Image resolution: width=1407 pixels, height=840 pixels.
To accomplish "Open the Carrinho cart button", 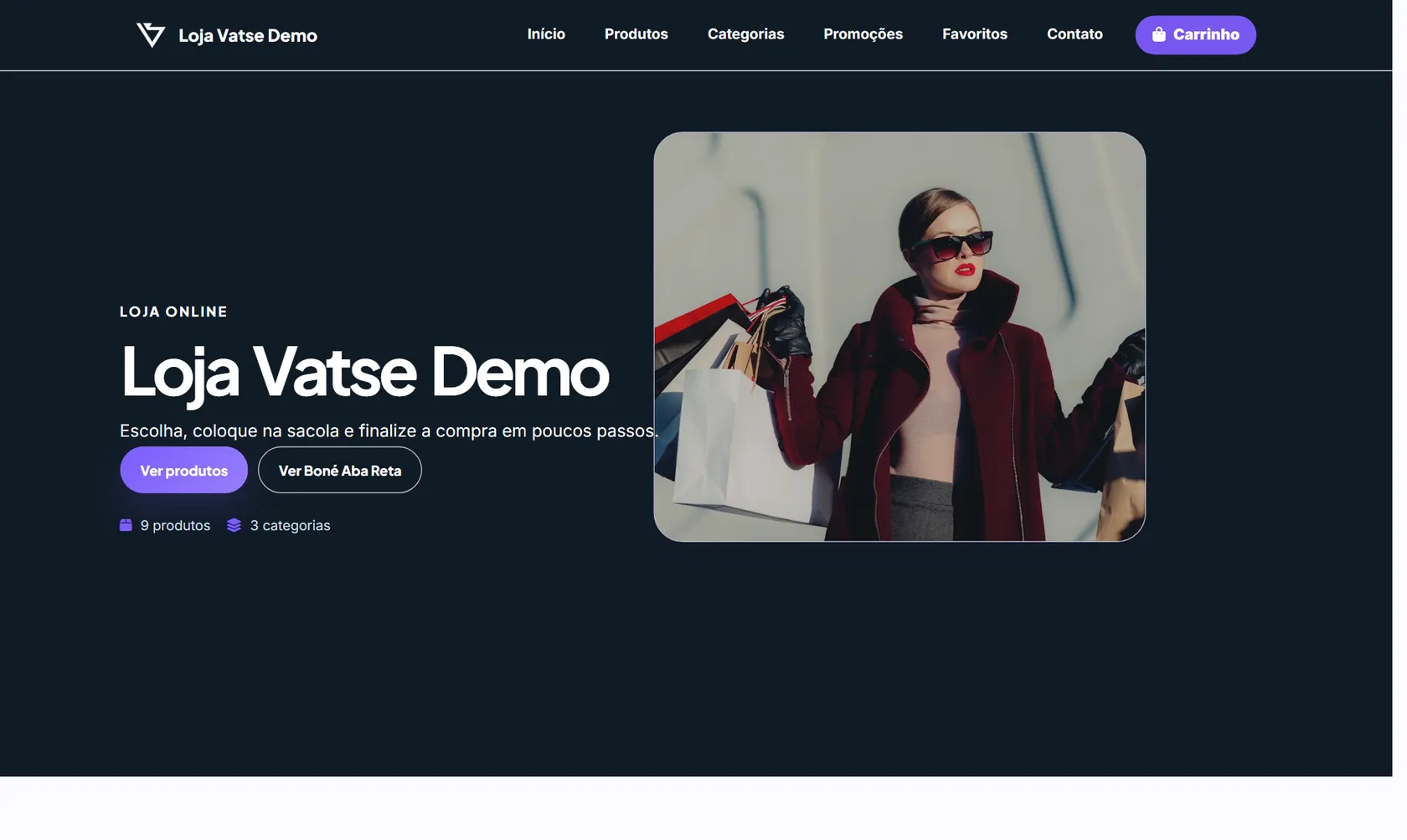I will coord(1196,35).
